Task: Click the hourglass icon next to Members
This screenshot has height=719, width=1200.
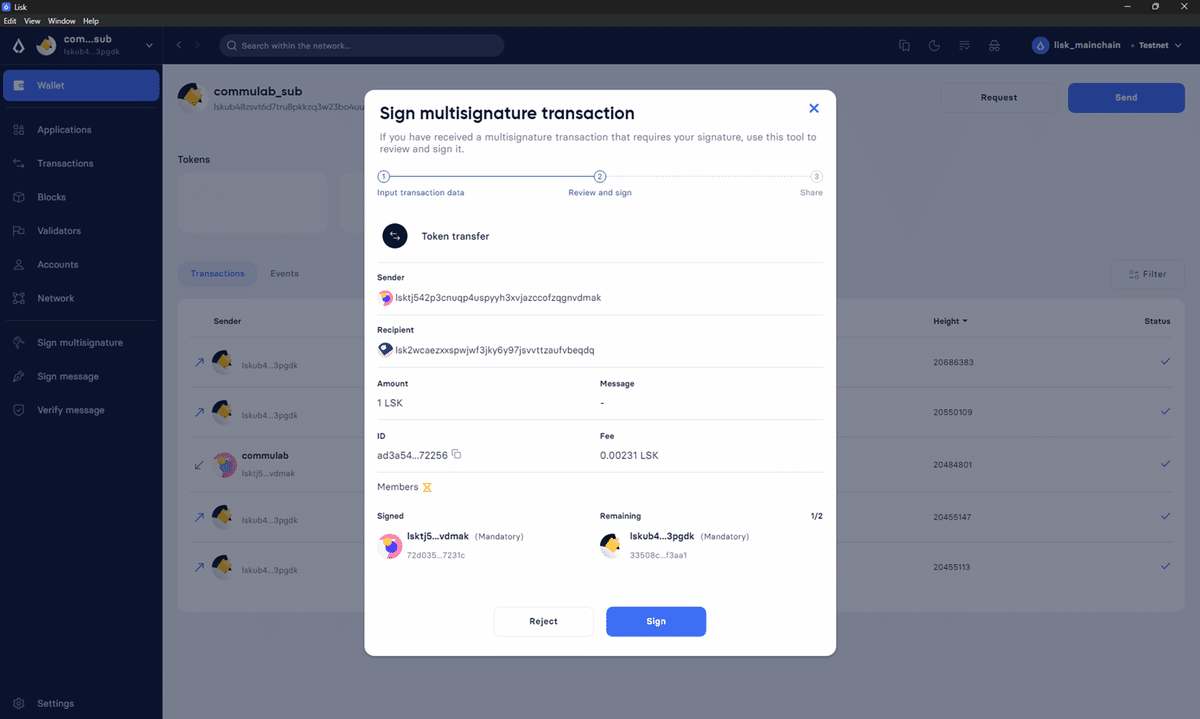Action: click(x=427, y=488)
